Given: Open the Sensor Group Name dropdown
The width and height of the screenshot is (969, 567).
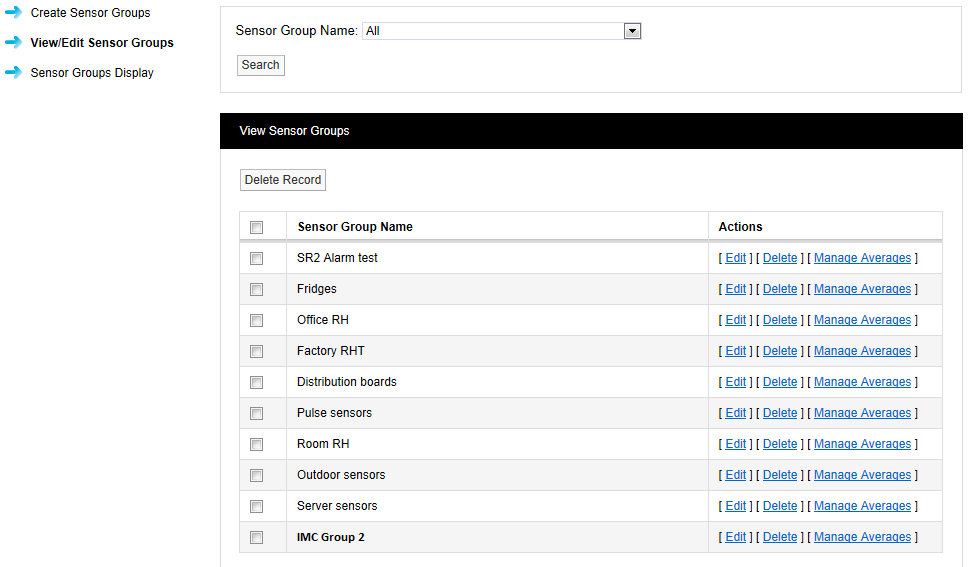Looking at the screenshot, I should tap(631, 31).
